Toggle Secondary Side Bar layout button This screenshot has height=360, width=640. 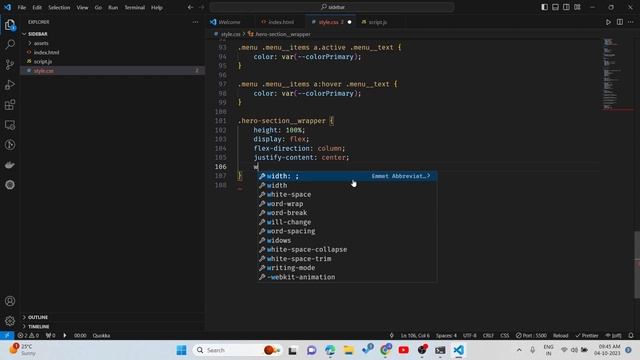566,7
